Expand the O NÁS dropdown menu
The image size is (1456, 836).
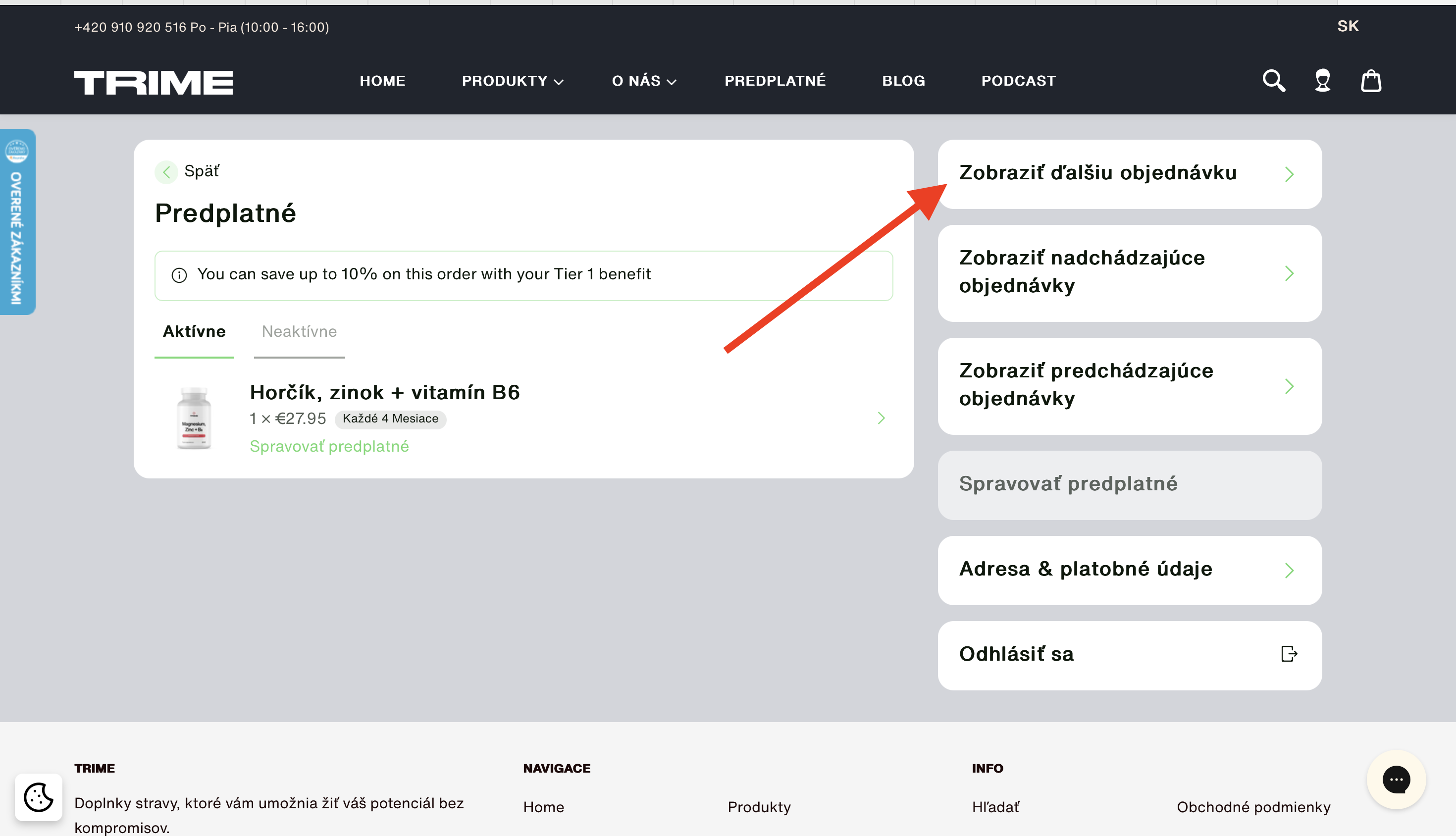click(x=644, y=81)
